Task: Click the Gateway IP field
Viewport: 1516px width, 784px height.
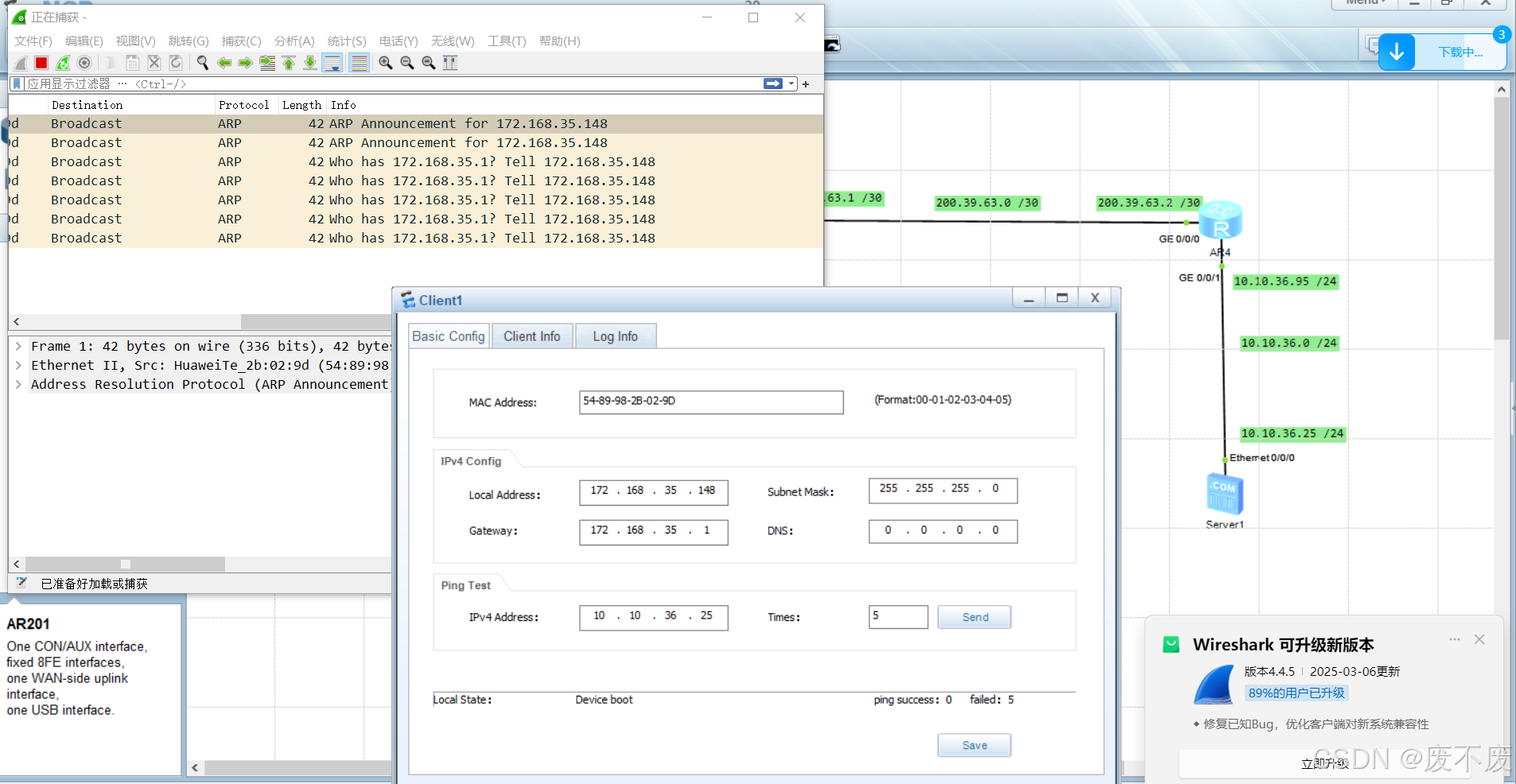Action: 653,532
